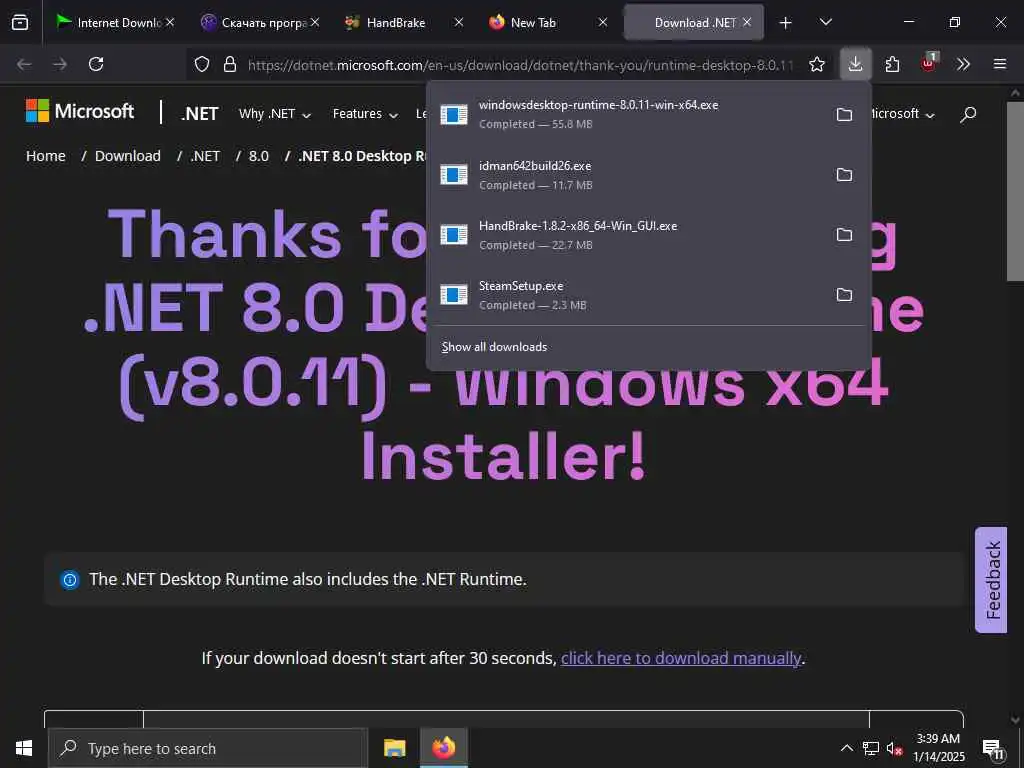Image resolution: width=1024 pixels, height=768 pixels.
Task: Show hidden system tray icons
Action: click(x=846, y=748)
